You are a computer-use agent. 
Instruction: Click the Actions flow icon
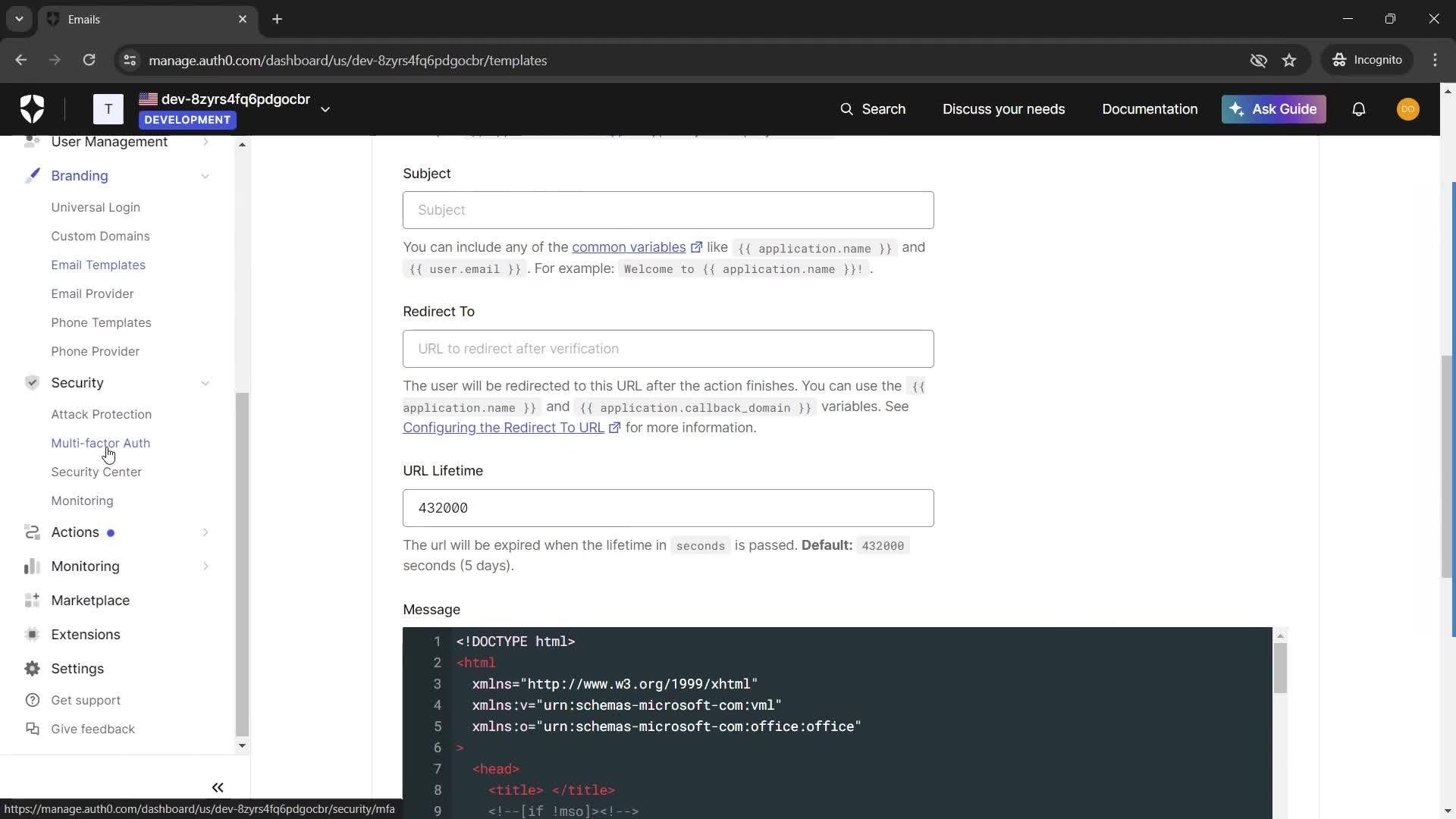coord(32,532)
